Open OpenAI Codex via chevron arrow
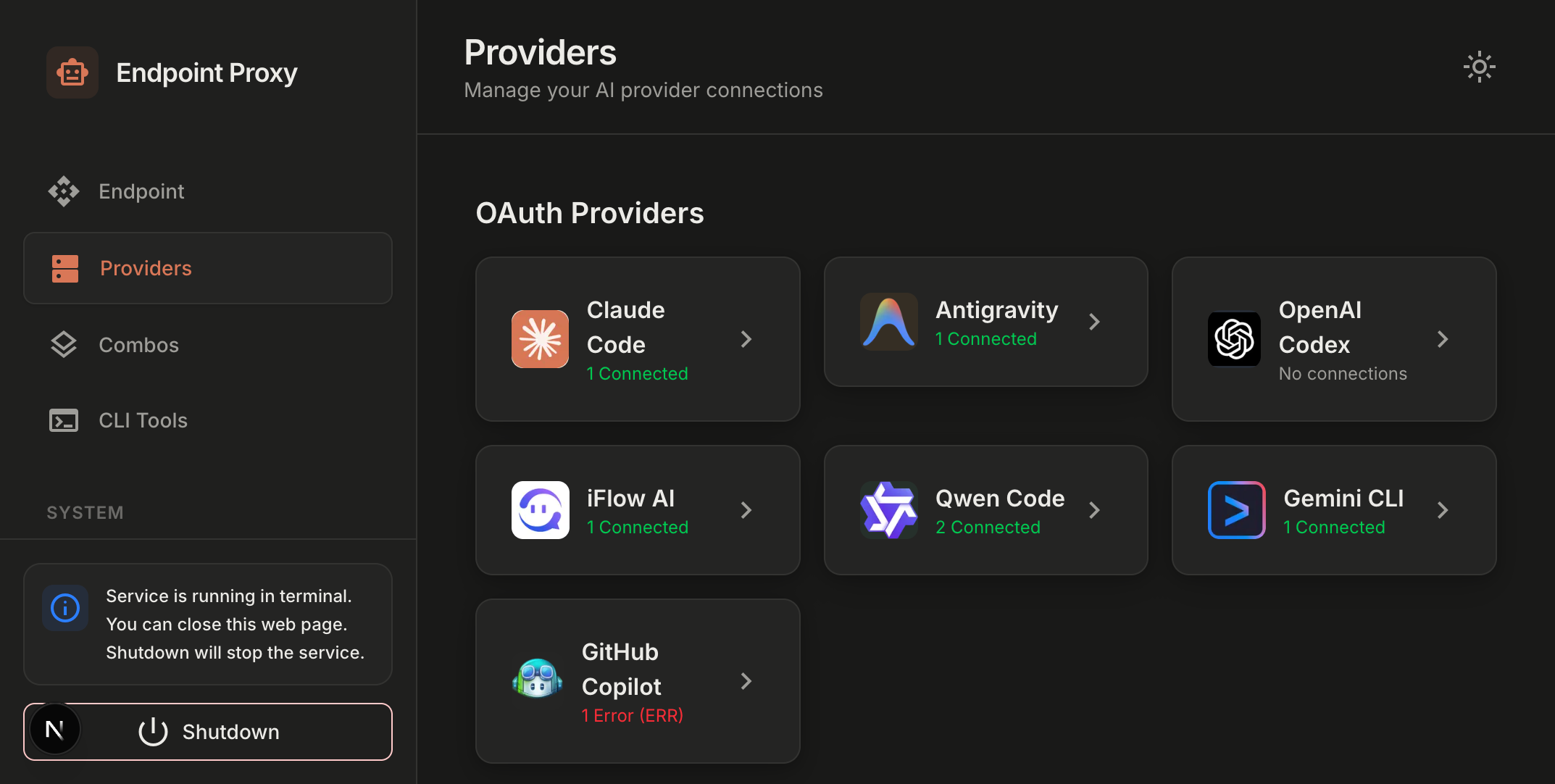 click(x=1443, y=339)
